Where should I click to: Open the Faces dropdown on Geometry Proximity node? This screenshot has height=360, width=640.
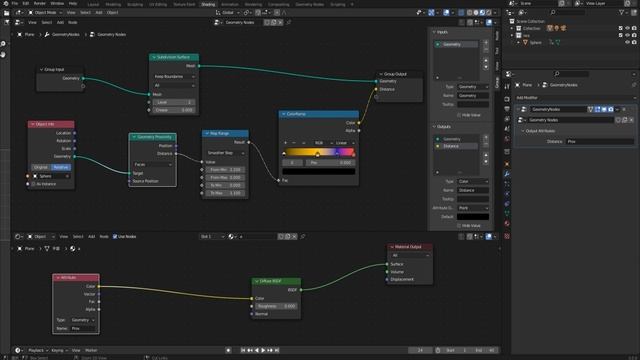pyautogui.click(x=153, y=164)
